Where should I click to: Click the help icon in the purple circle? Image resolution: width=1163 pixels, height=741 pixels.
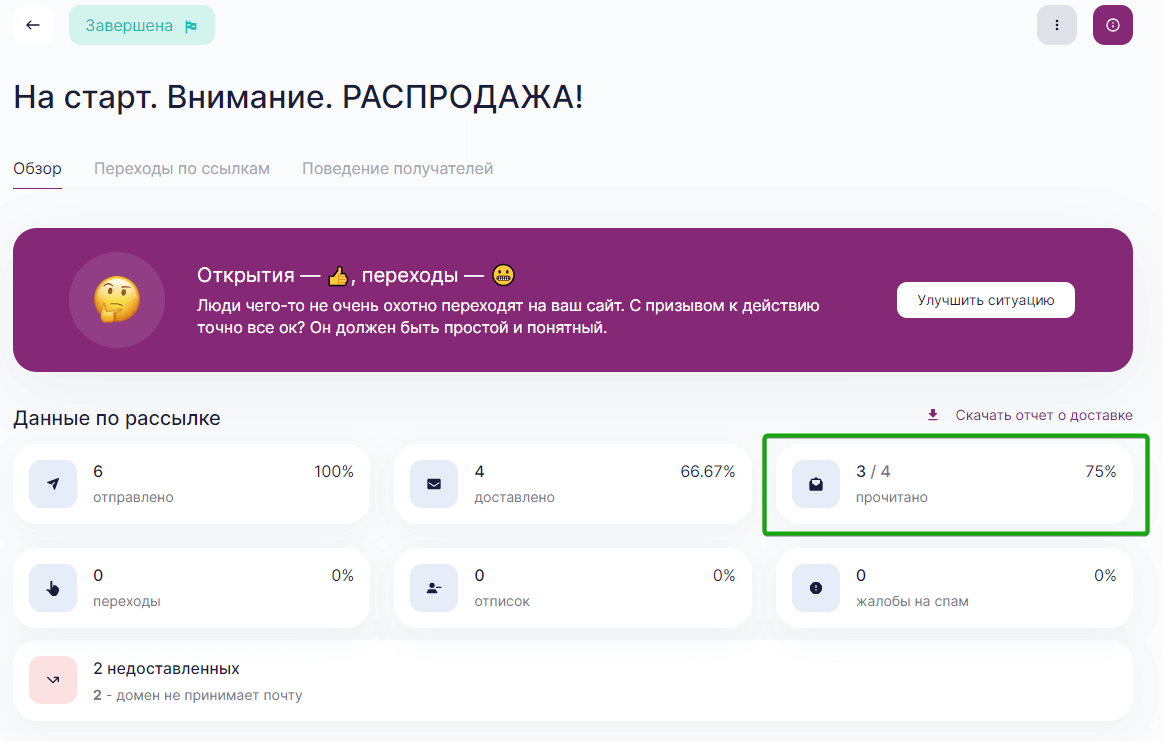(x=1112, y=24)
